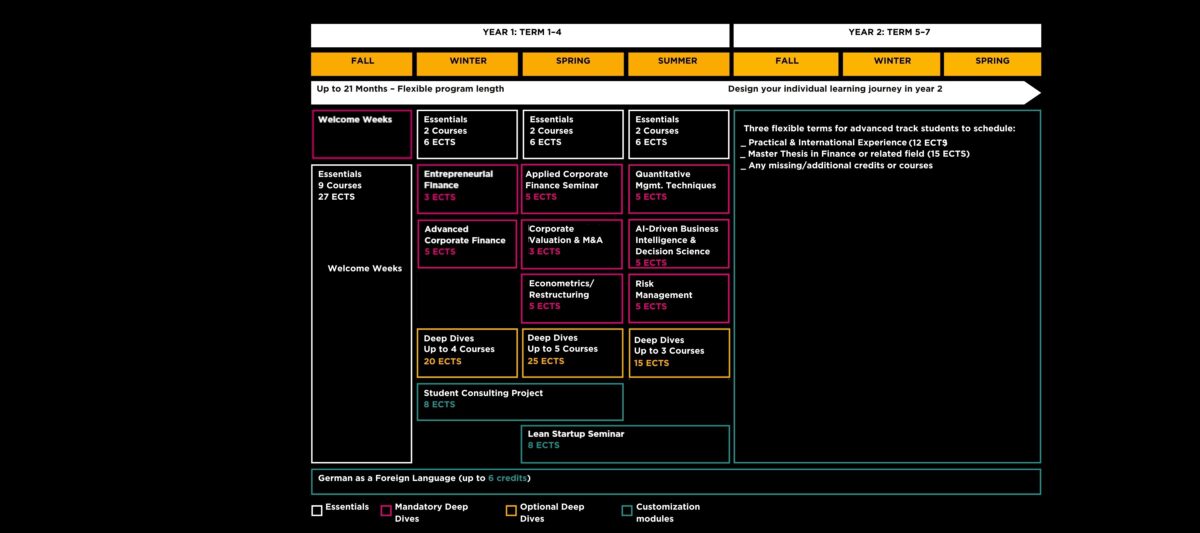Open the Lean Startup Seminar box
The image size is (1200, 533).
coord(626,444)
